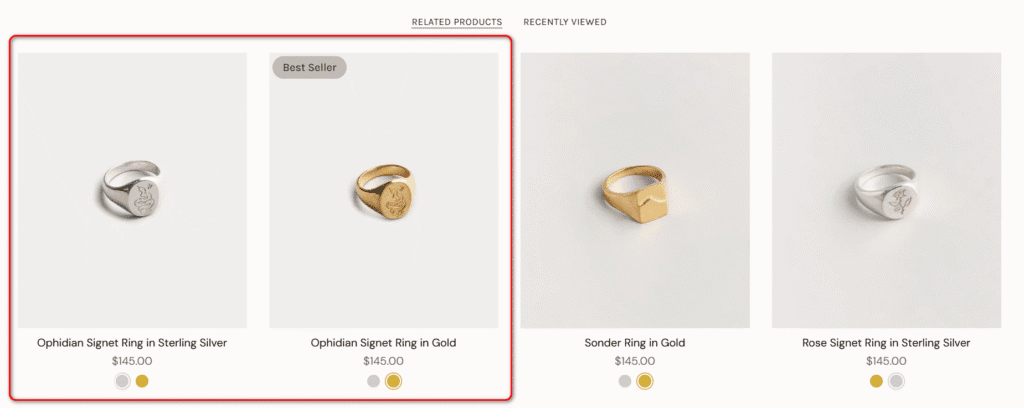View the Rose Signet Ring photo

coord(886,190)
